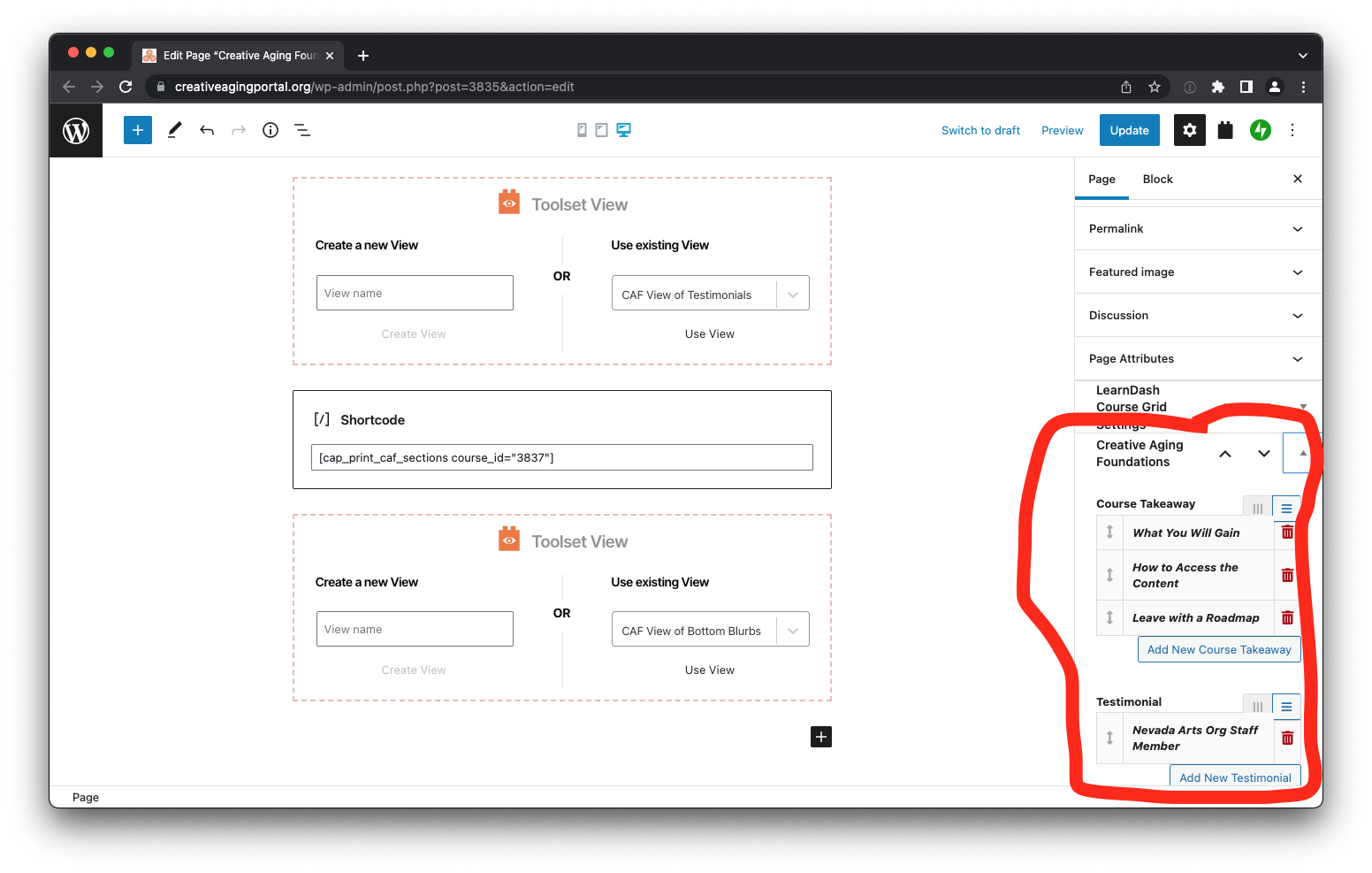Viewport: 1372px width, 873px height.
Task: Switch to the Page tab
Action: point(1101,179)
